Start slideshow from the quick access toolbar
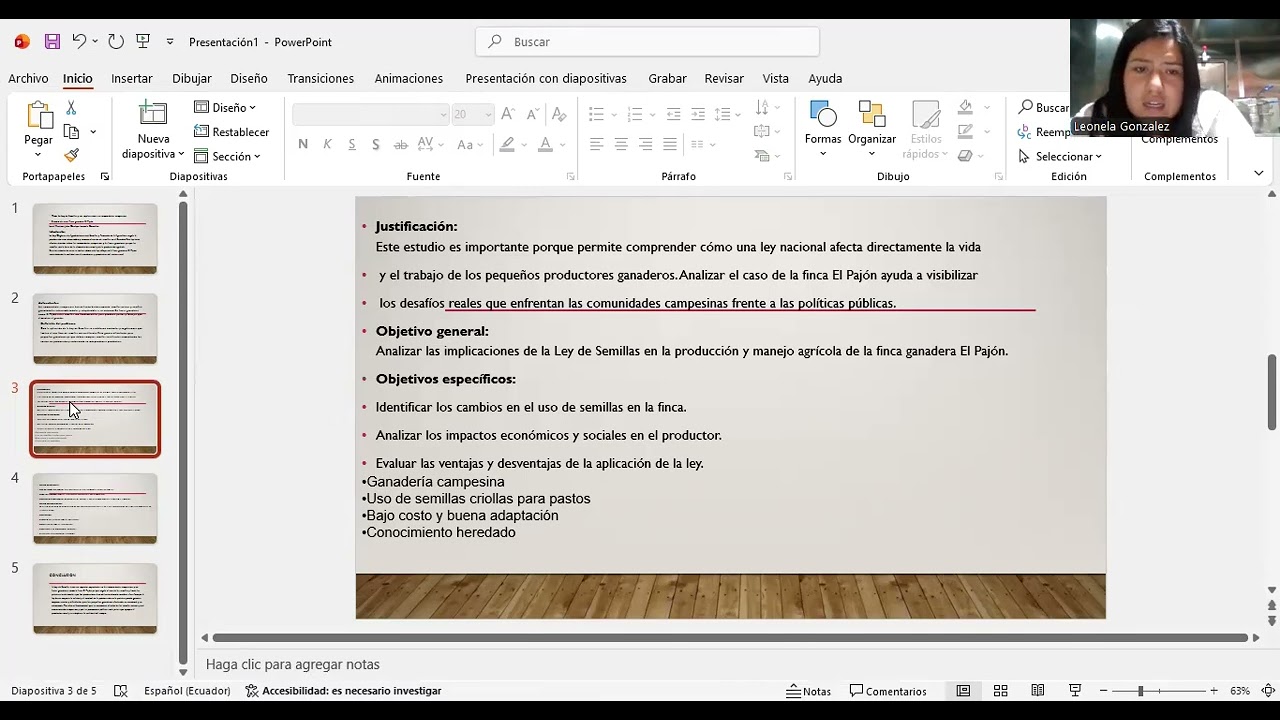This screenshot has height=720, width=1280. [x=143, y=42]
